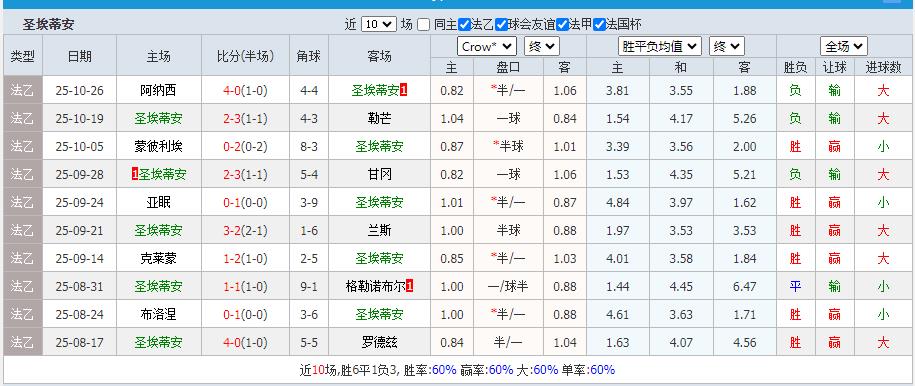The image size is (915, 386).
Task: Click the 角球 column header
Action: pos(309,56)
